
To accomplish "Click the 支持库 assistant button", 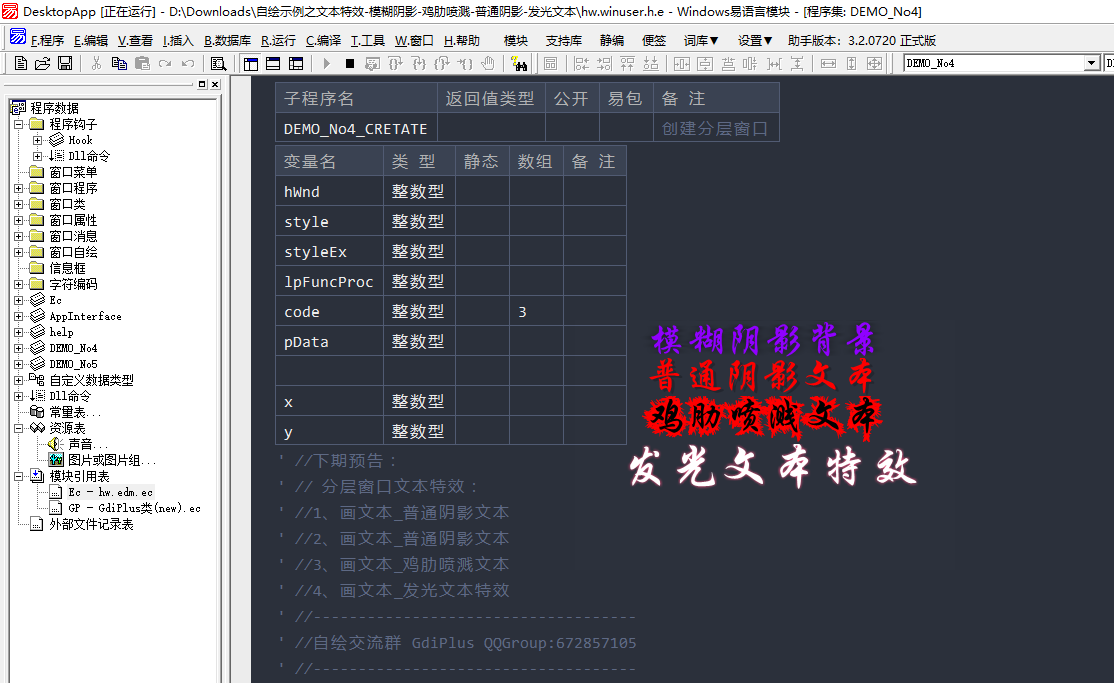I will (563, 41).
